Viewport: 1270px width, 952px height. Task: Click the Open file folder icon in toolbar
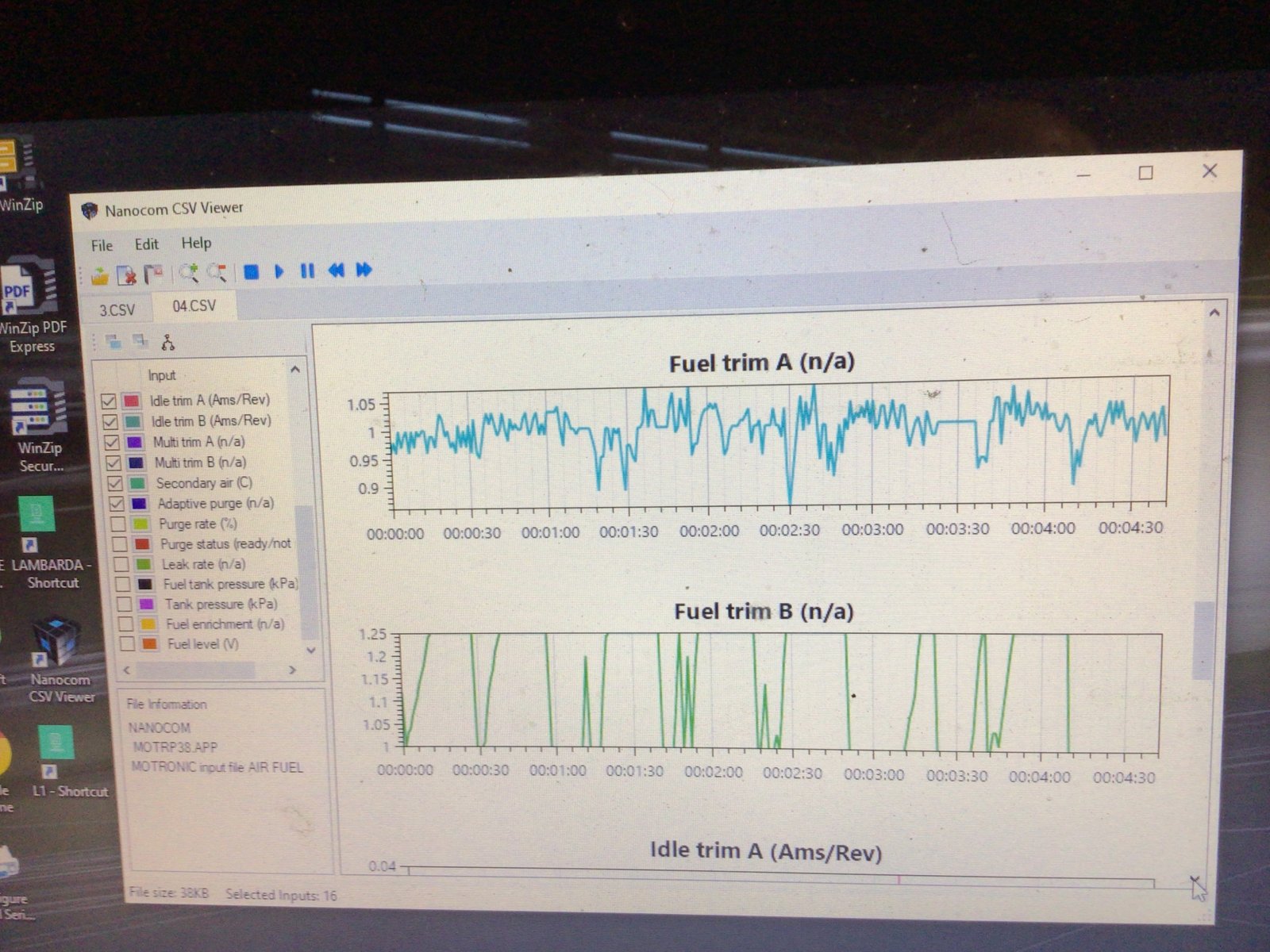coord(99,275)
